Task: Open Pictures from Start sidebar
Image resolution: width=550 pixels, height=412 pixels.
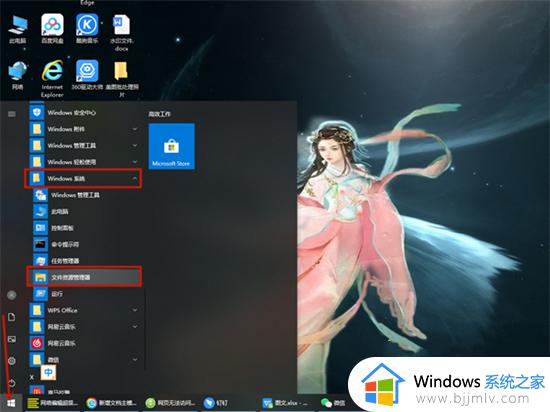Action: [x=12, y=339]
